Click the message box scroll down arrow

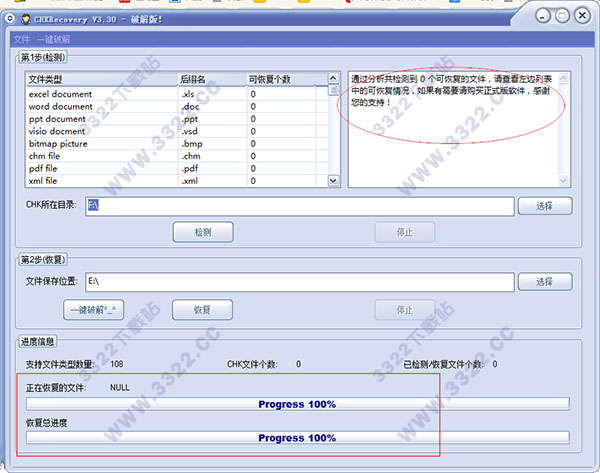click(x=564, y=181)
